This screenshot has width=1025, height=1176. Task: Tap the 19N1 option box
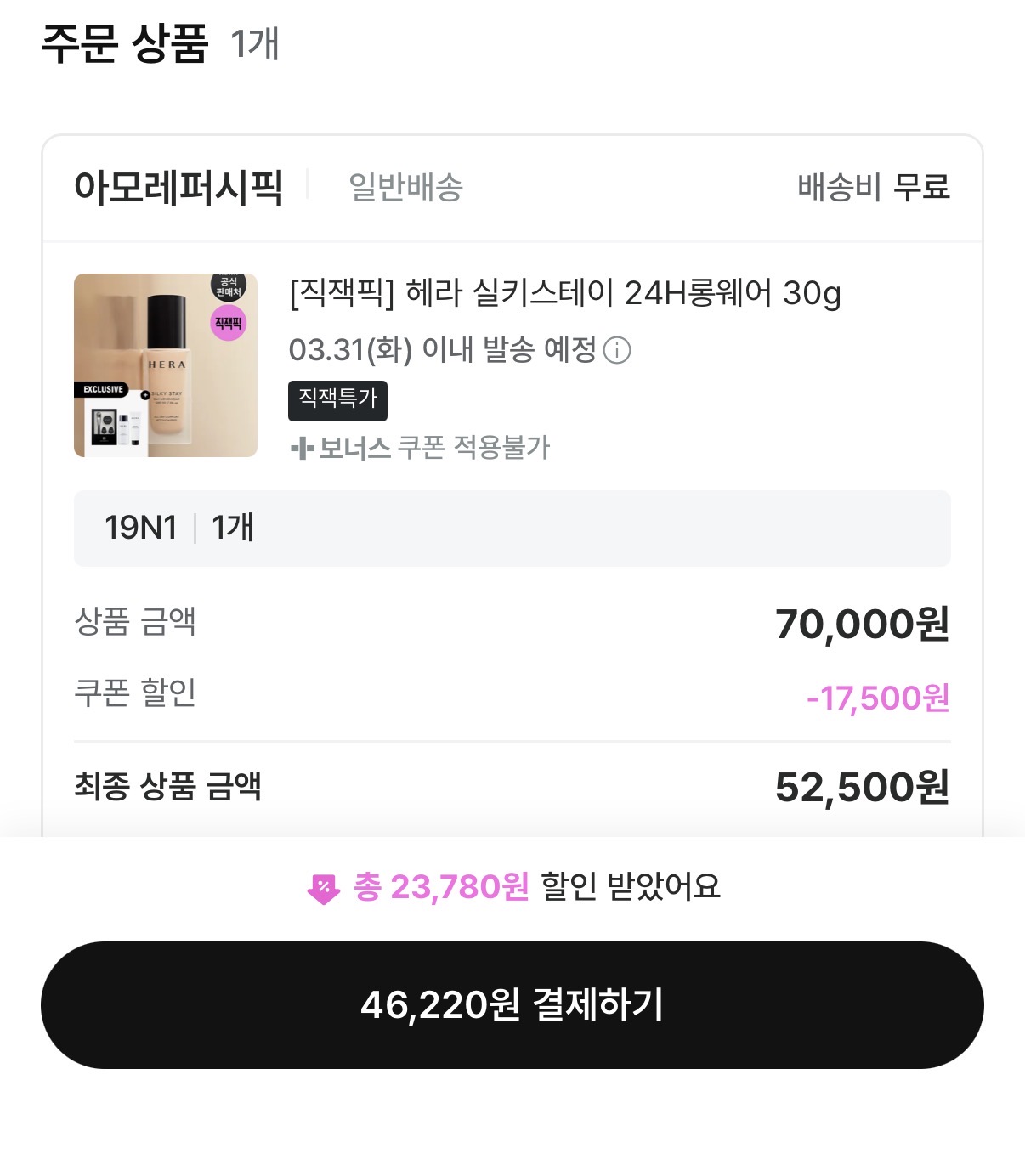(512, 528)
